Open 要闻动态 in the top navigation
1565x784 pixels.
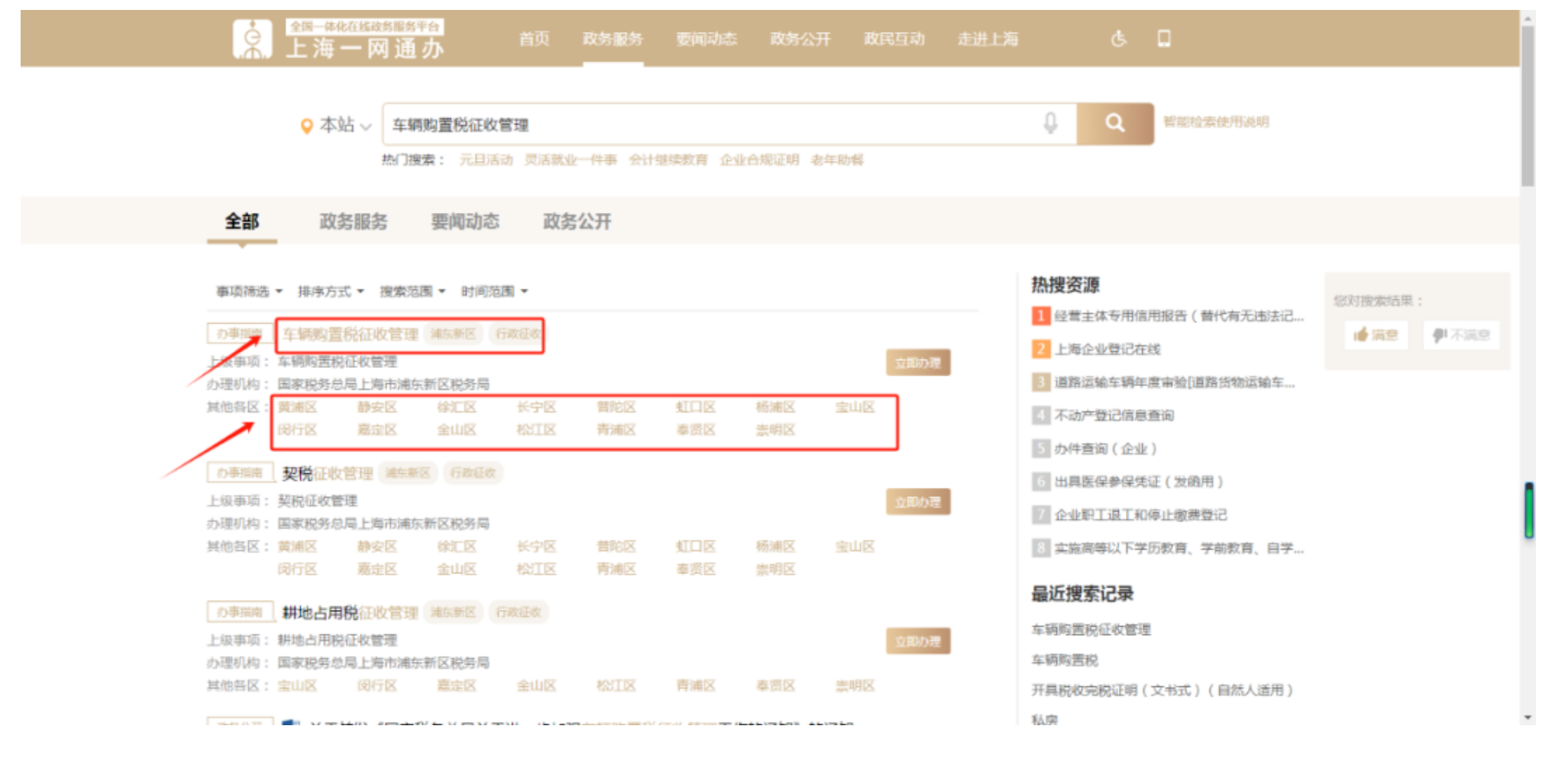pos(706,40)
